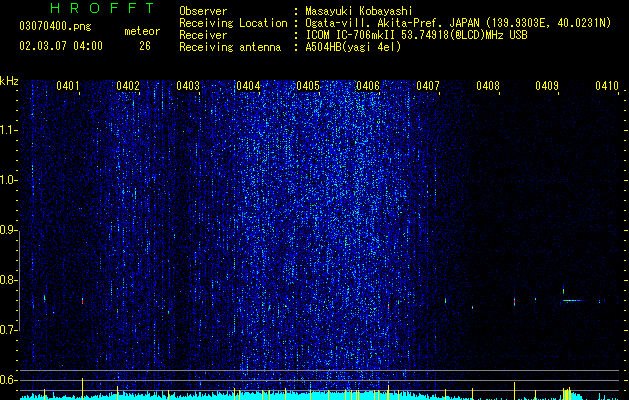Click the date 02.03.07 04:00

(x=61, y=46)
